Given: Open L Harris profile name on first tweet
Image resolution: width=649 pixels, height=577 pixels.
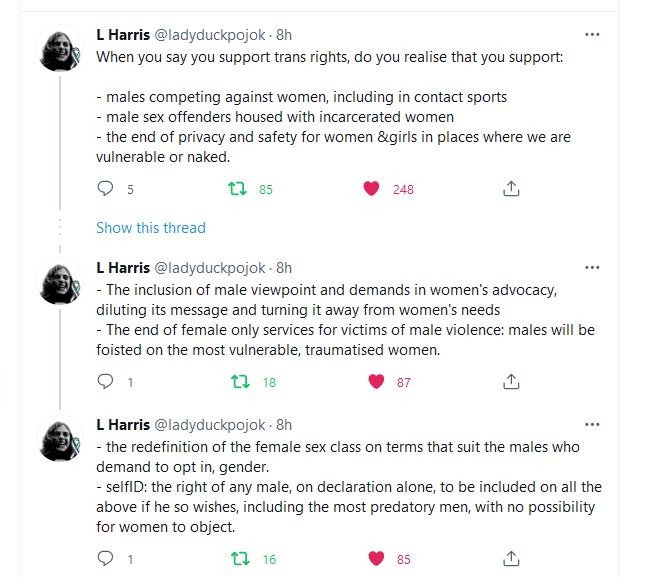Looking at the screenshot, I should (122, 35).
